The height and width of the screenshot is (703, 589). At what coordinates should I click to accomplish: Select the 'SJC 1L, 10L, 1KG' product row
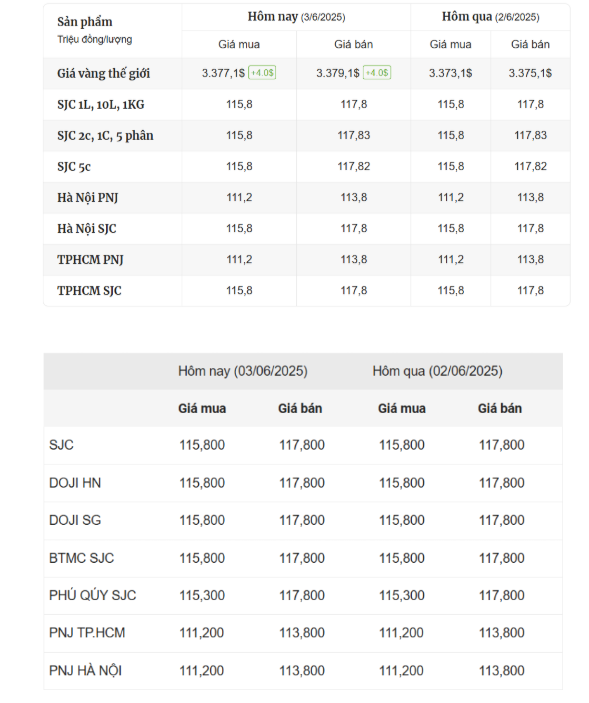307,104
